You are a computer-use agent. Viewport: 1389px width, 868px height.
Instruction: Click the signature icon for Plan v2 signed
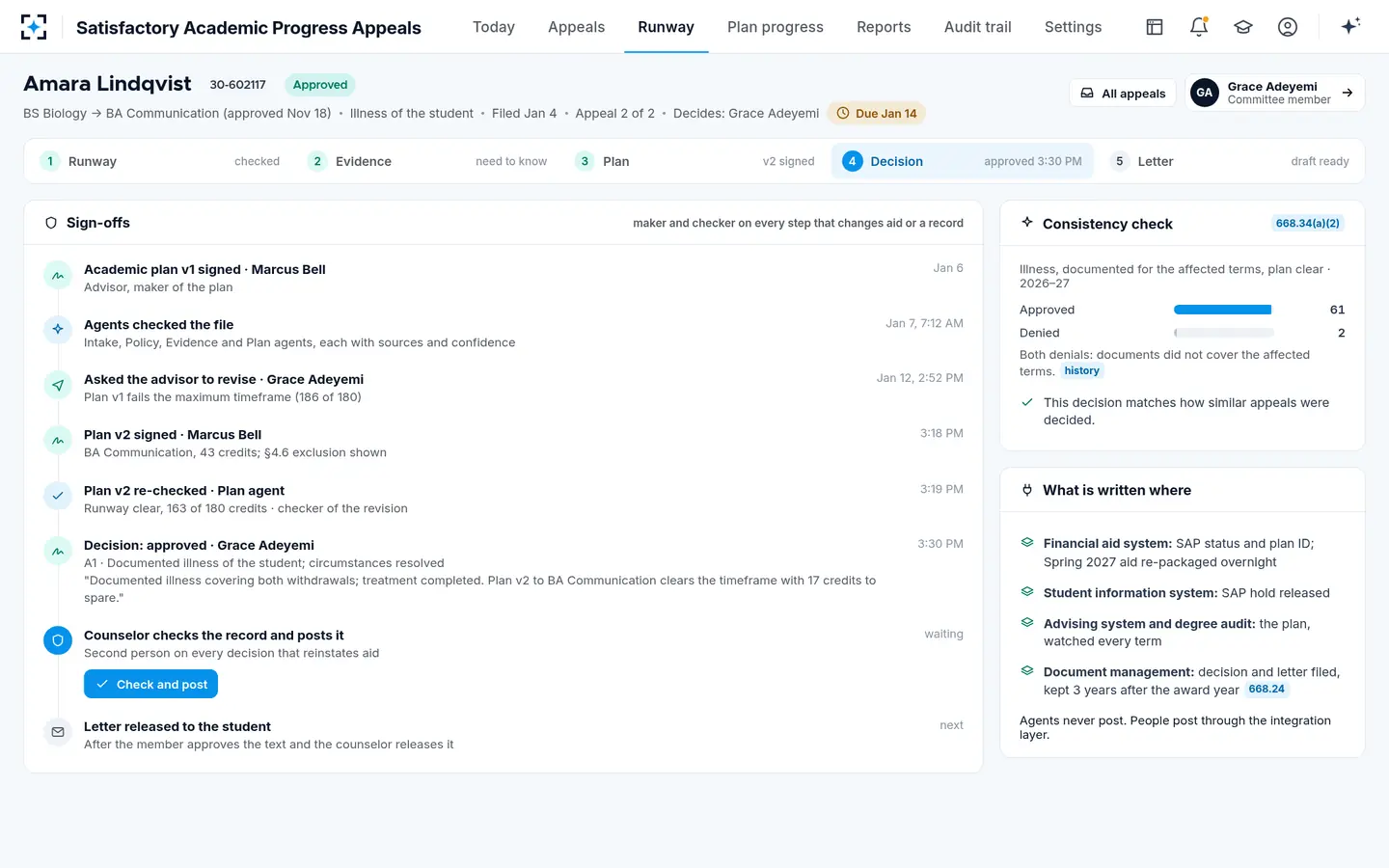click(x=58, y=441)
